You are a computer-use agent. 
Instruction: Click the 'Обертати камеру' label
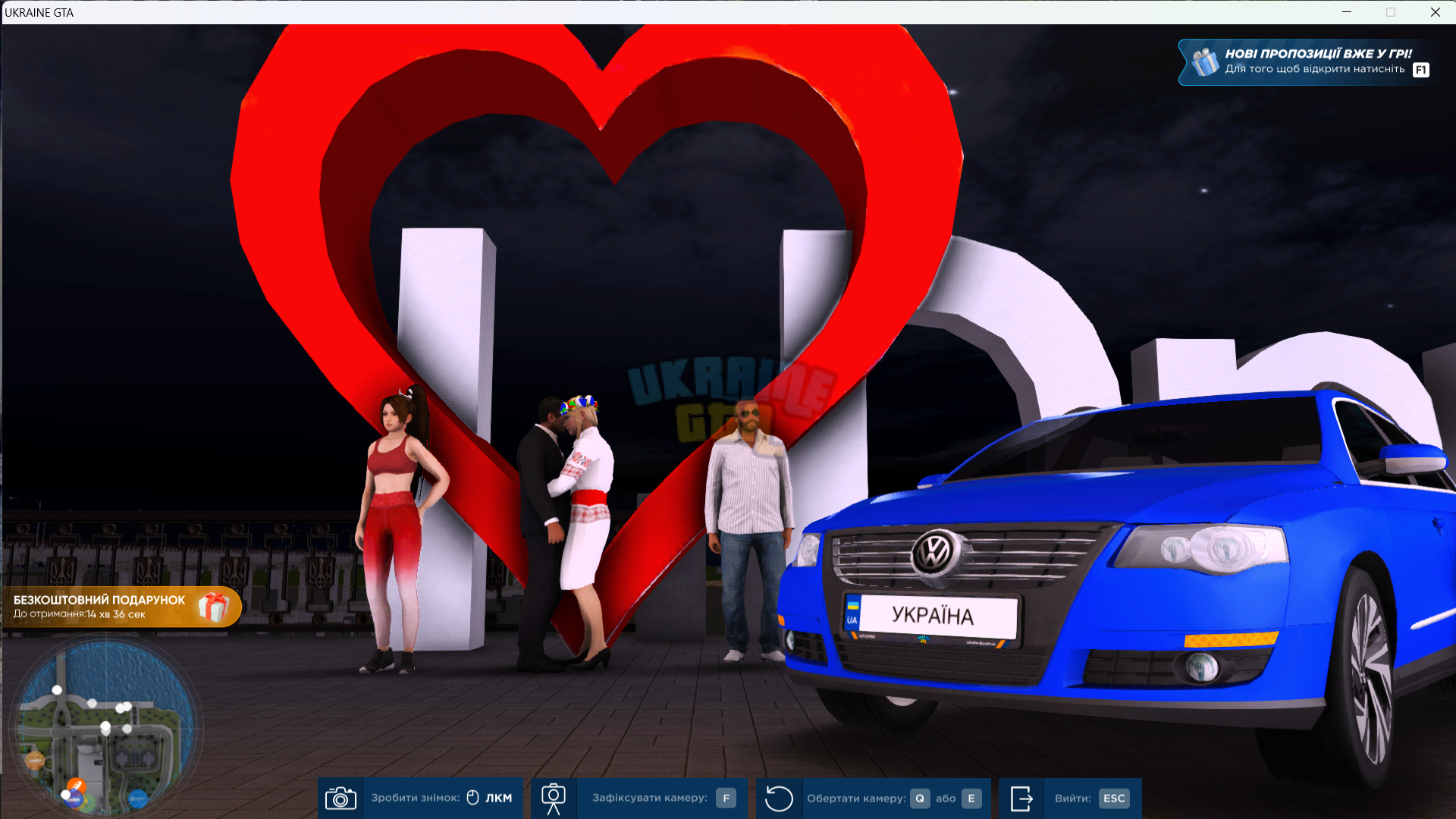(x=856, y=799)
